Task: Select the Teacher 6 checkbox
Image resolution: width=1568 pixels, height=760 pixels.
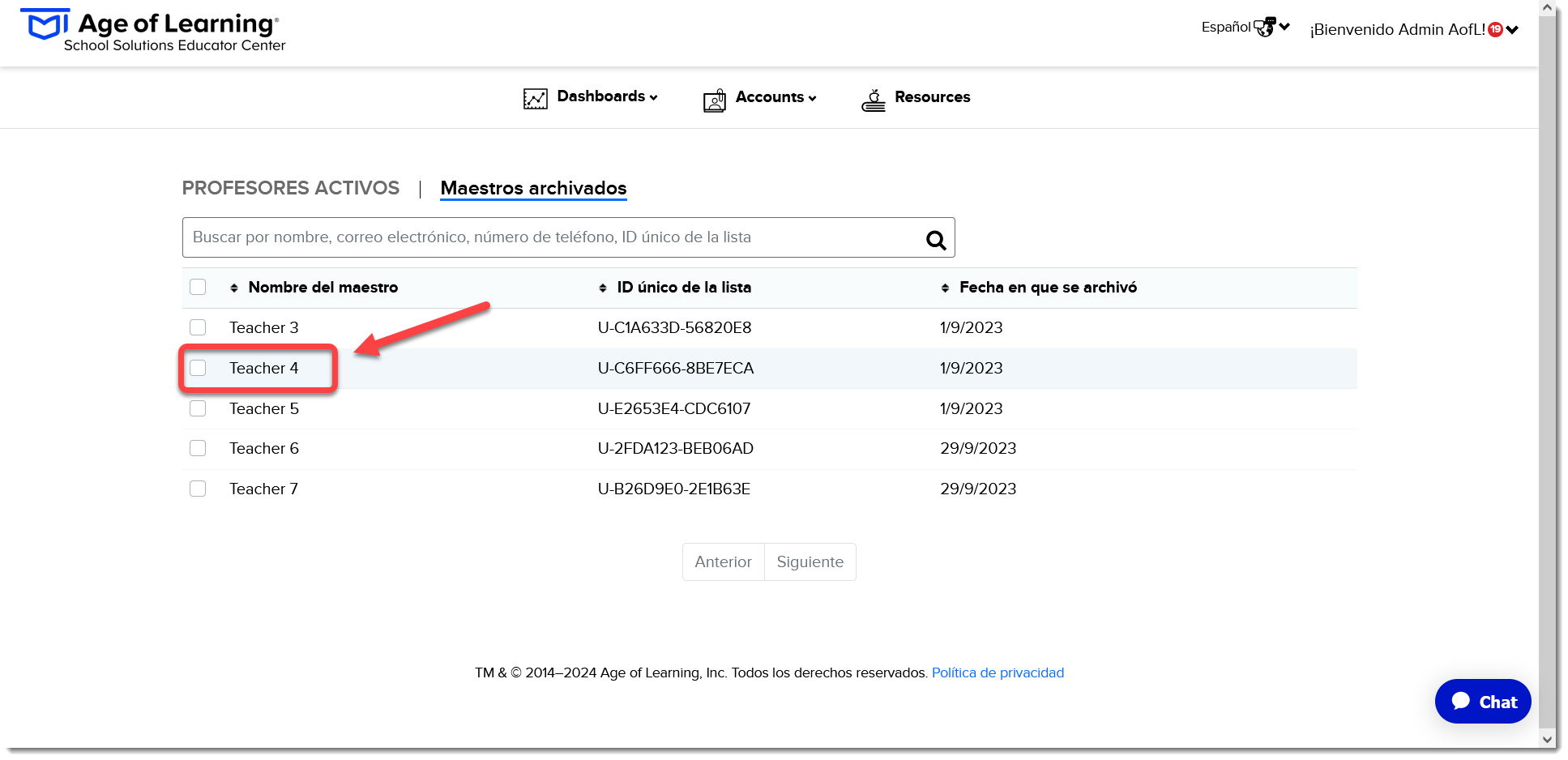Action: tap(198, 448)
